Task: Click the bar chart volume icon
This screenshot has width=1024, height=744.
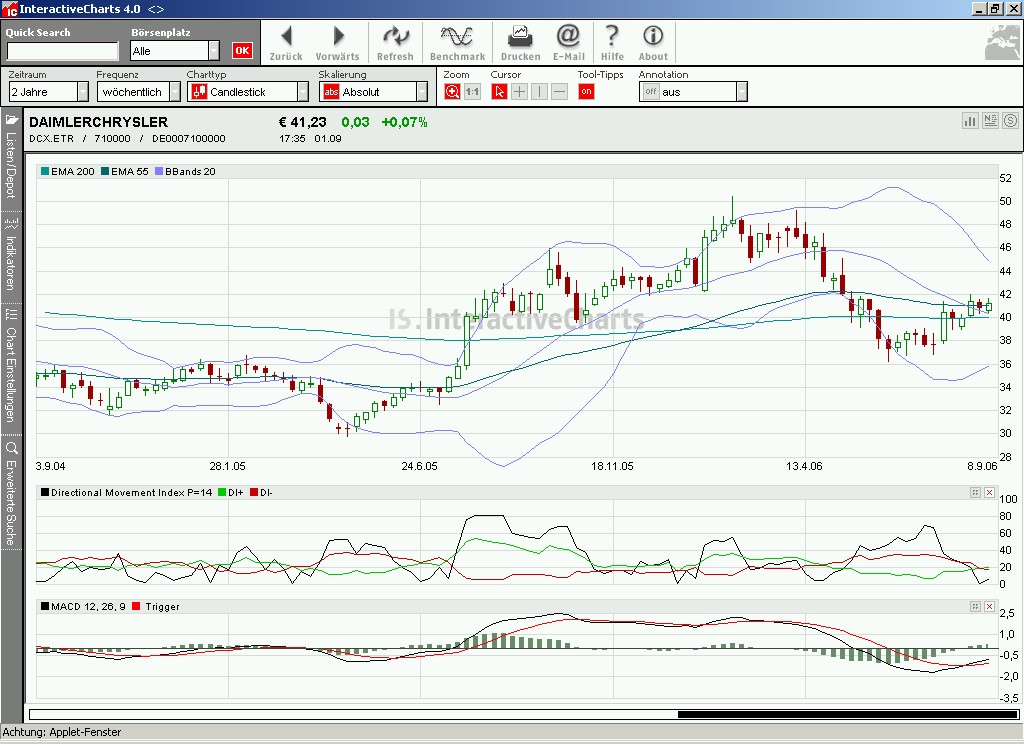Action: 969,120
